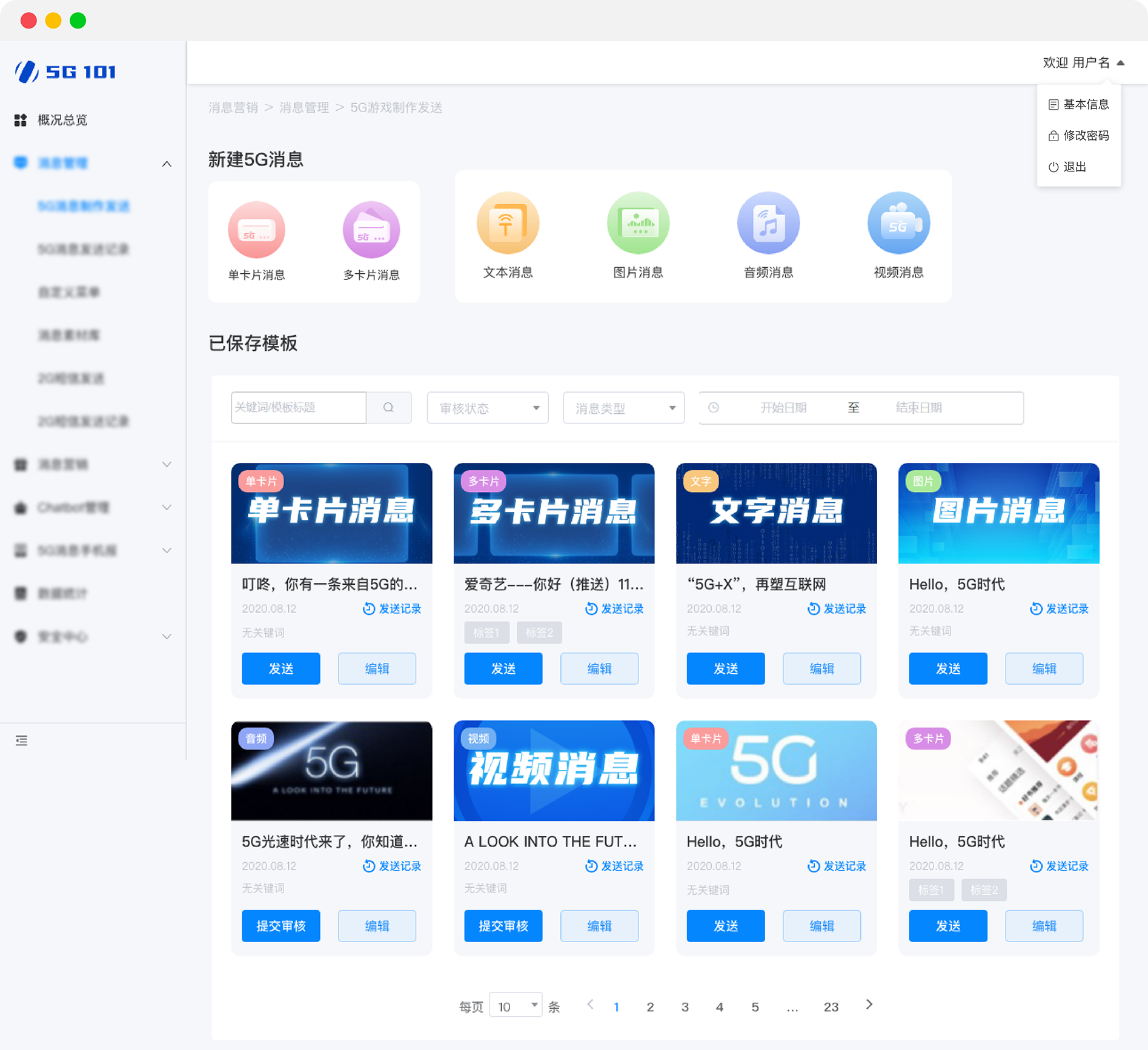
Task: View 发送记录 for the 图片消息 template
Action: coord(1059,608)
